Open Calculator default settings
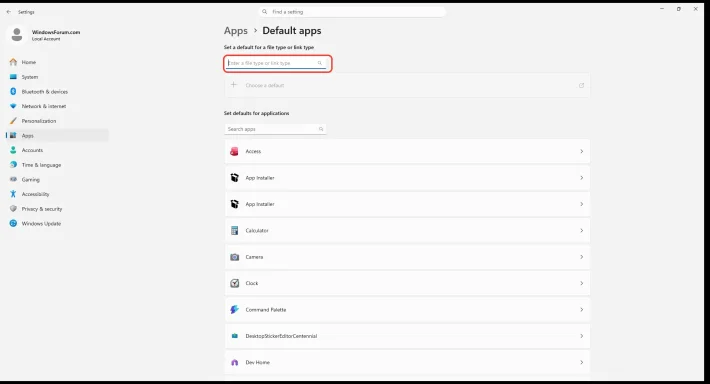Viewport: 710px width, 384px height. 407,230
